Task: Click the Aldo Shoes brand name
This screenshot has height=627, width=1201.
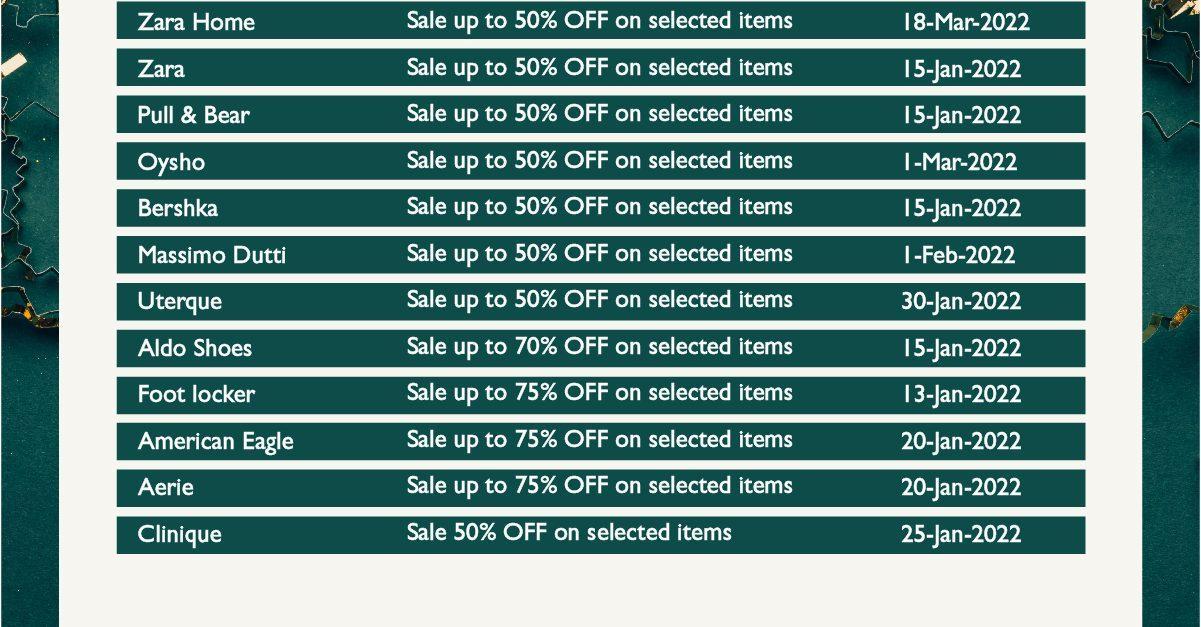Action: point(195,348)
